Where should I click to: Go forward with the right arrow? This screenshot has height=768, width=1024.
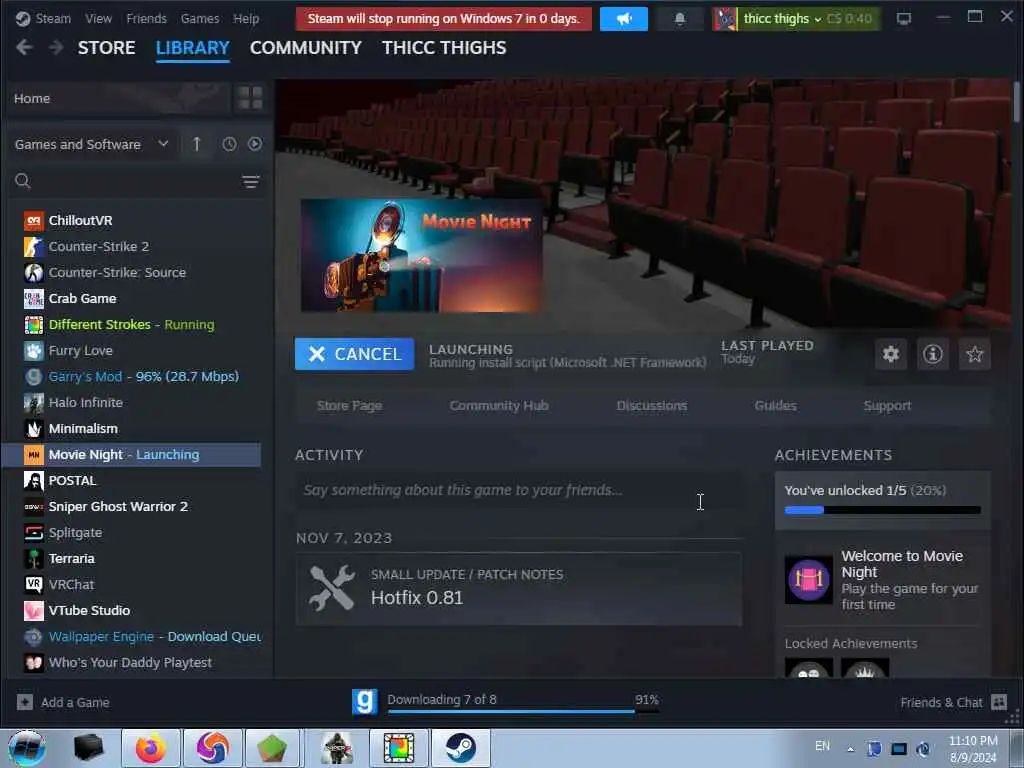point(56,47)
